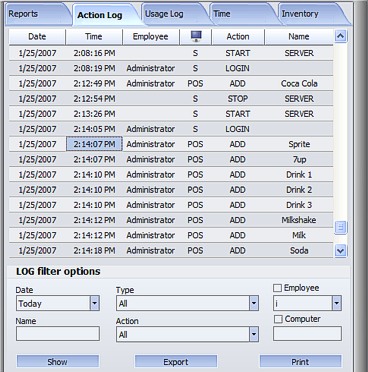Click the Computer filter text field
Viewport: 368px width, 372px height.
[307, 334]
